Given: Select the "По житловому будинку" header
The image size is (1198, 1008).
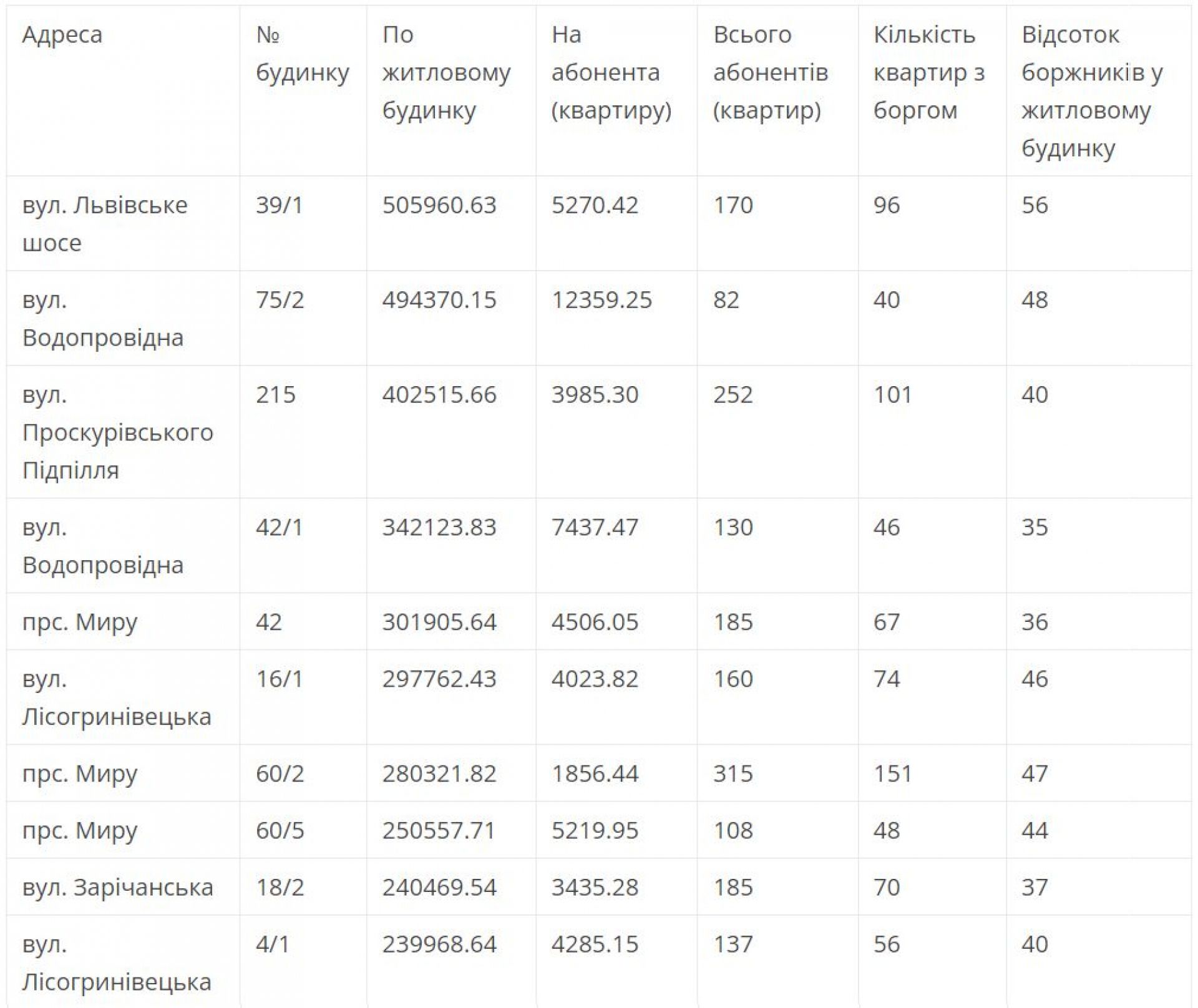Looking at the screenshot, I should [446, 72].
